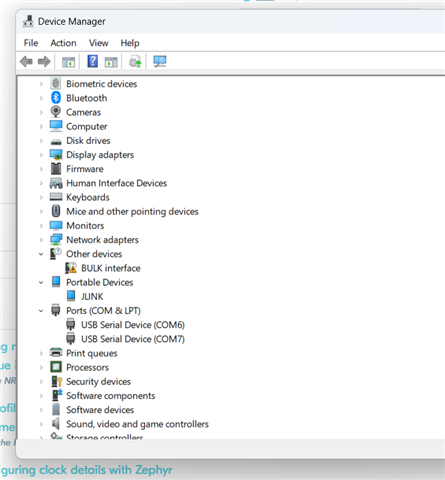Select the Disk drives label
The width and height of the screenshot is (445, 480).
point(88,141)
